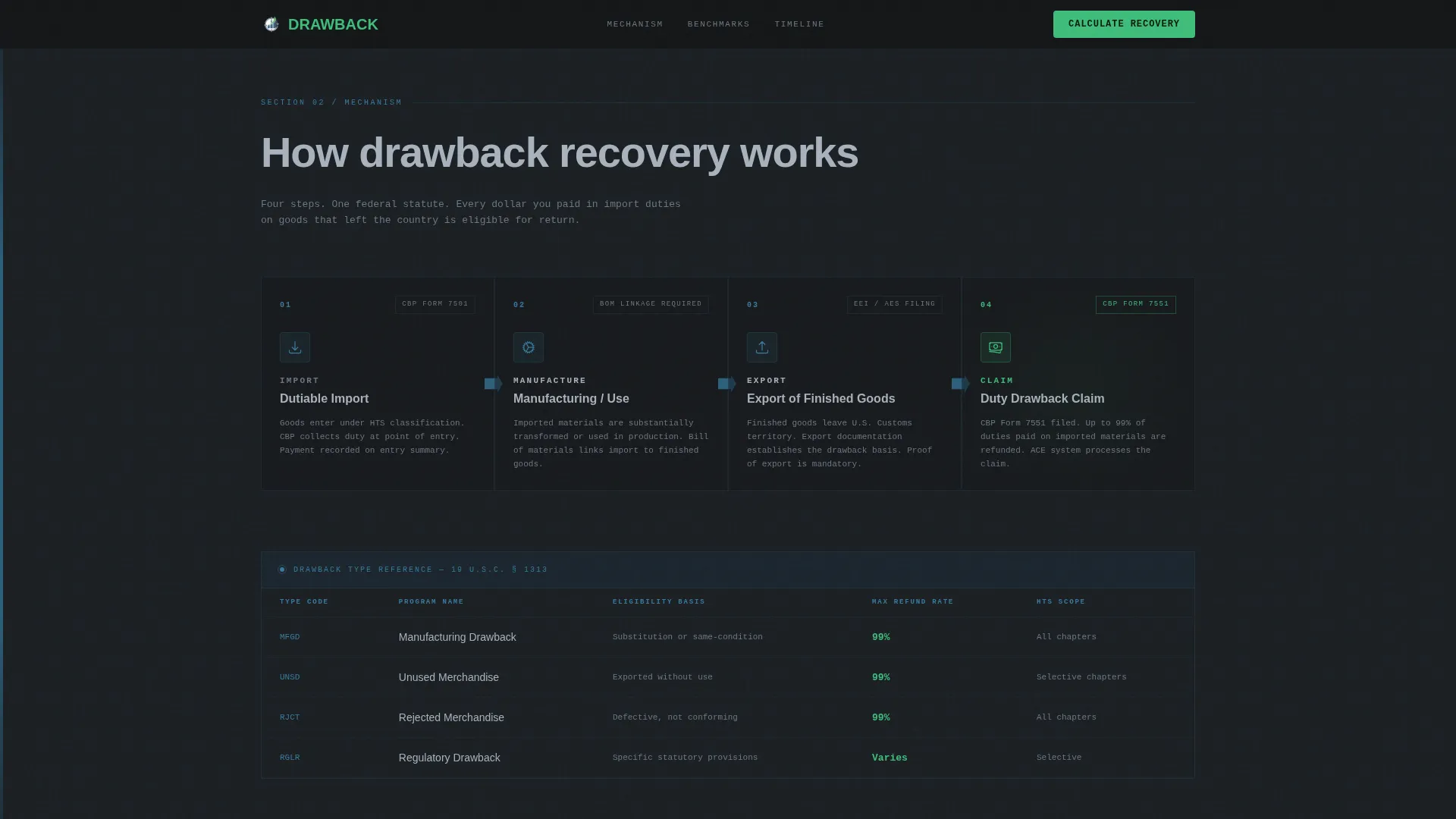Click the Import download icon

295,347
